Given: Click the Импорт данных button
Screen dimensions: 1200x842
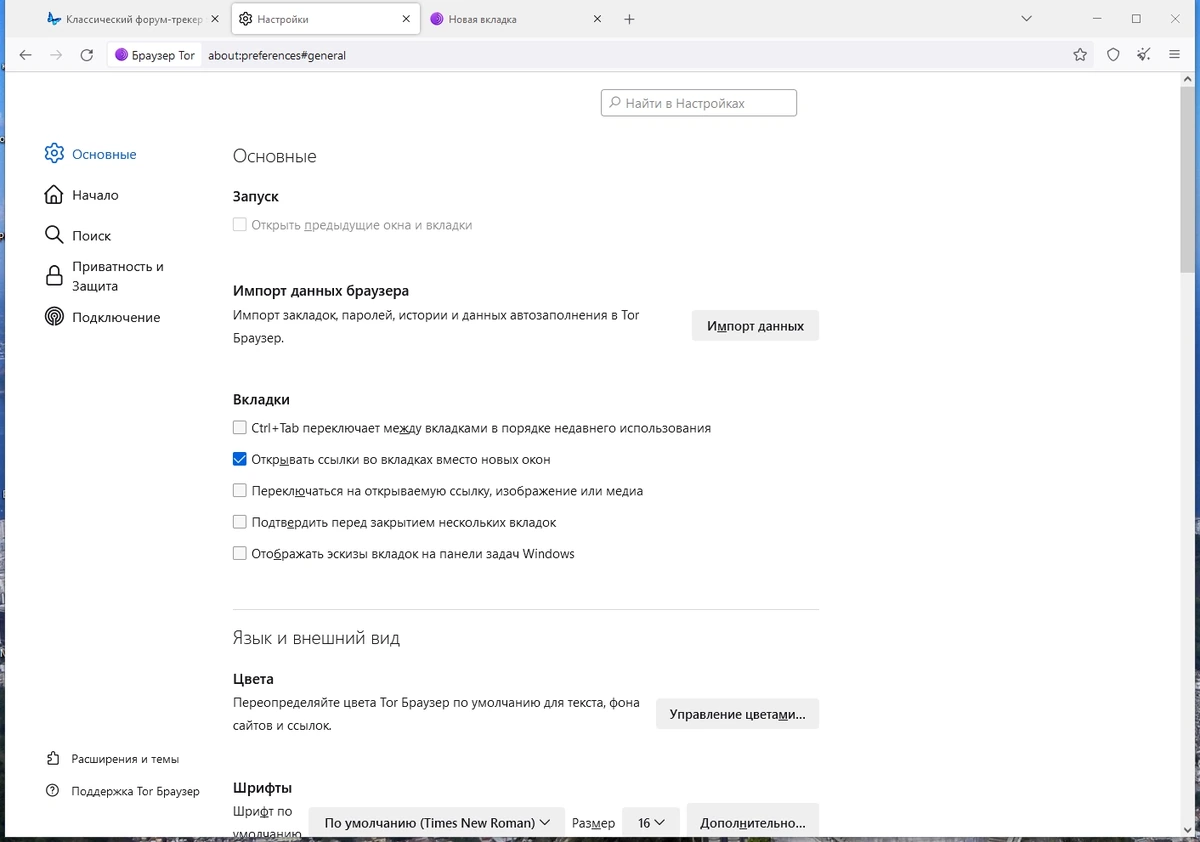Looking at the screenshot, I should coord(755,326).
